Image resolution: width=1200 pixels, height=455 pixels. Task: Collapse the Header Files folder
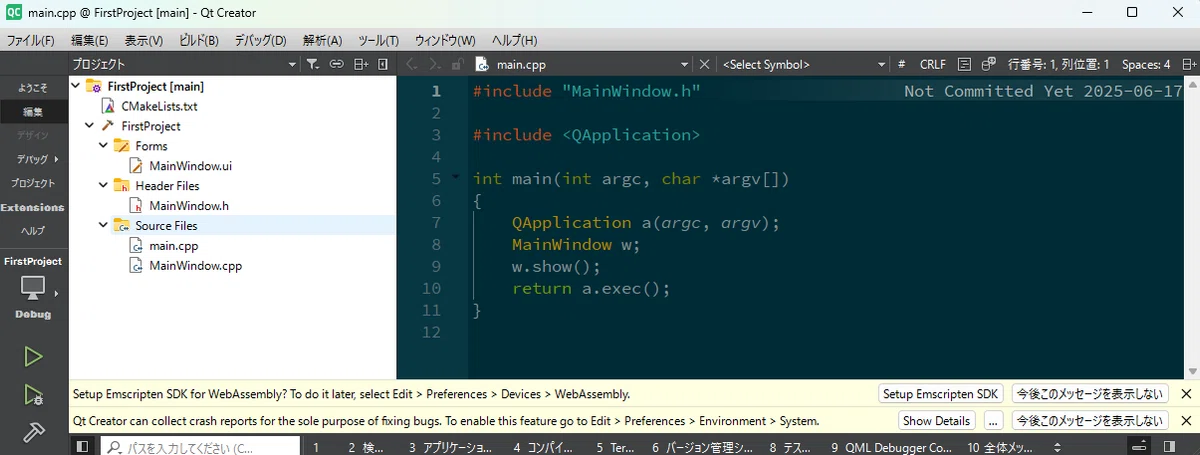point(104,186)
